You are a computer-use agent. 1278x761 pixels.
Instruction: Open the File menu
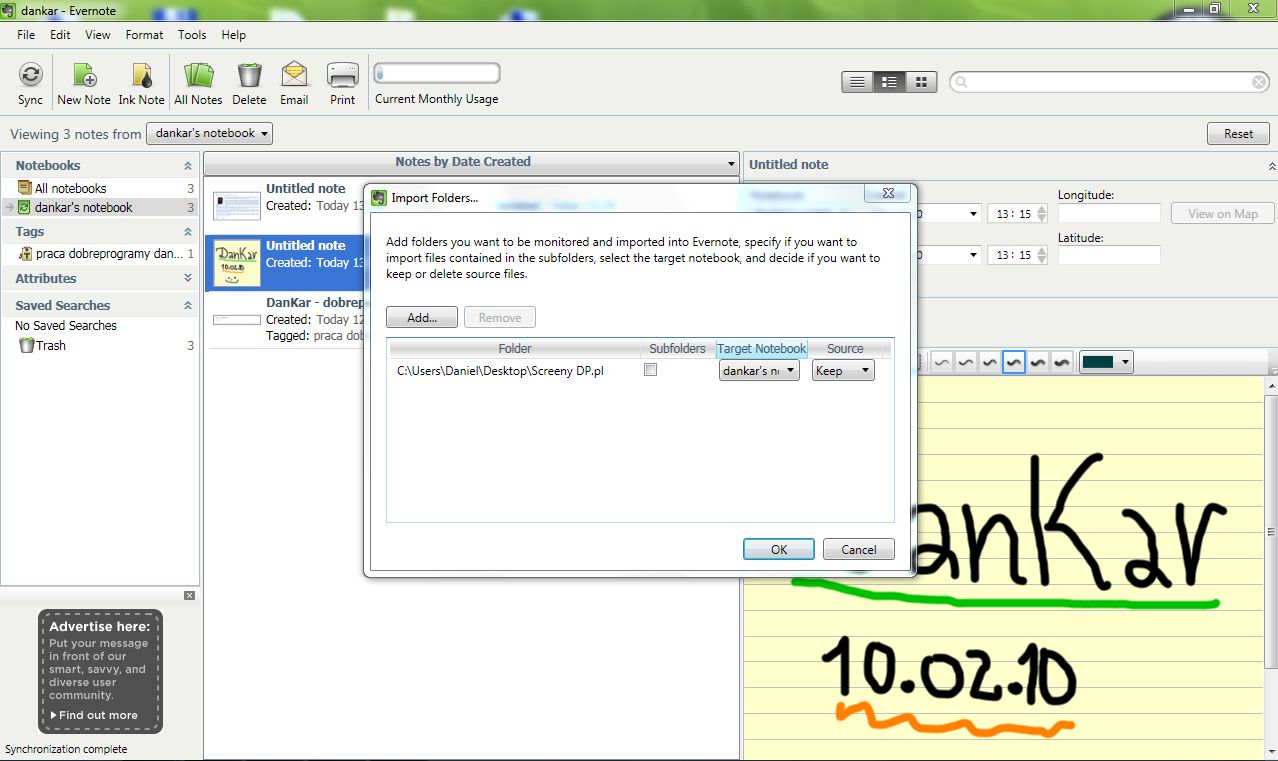point(26,34)
